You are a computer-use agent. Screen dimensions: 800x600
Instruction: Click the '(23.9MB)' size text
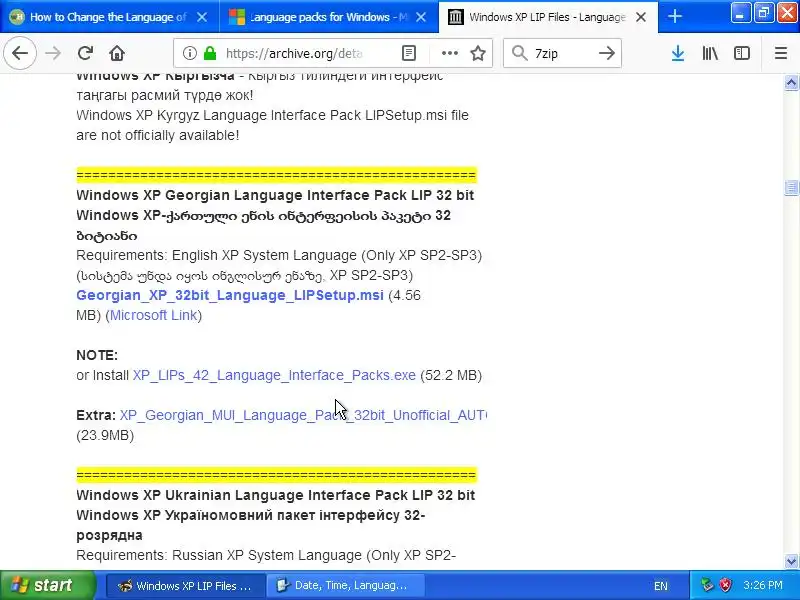click(105, 435)
